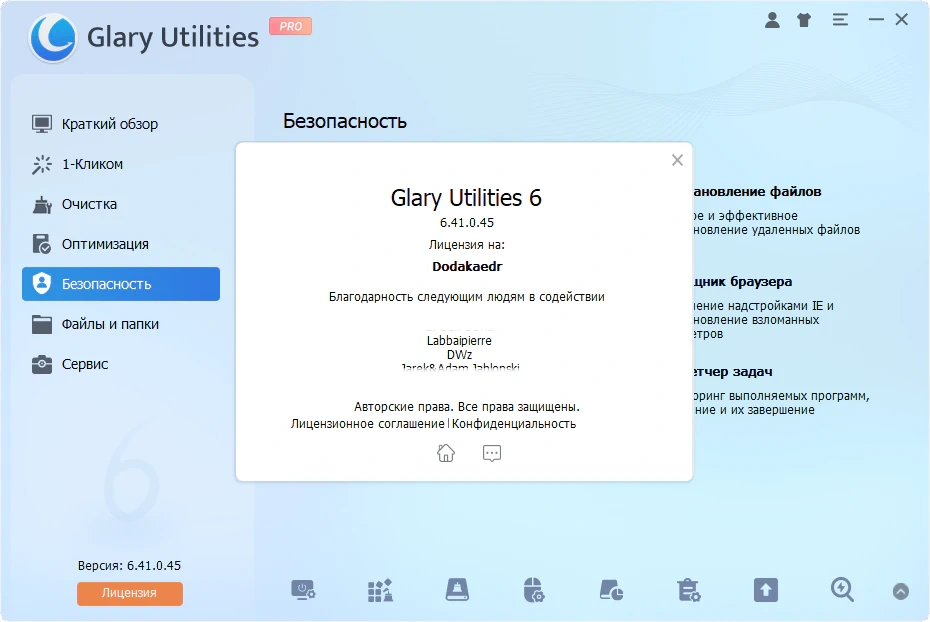Click dialog version number 6.41.0.45
The width and height of the screenshot is (930, 622).
(467, 223)
